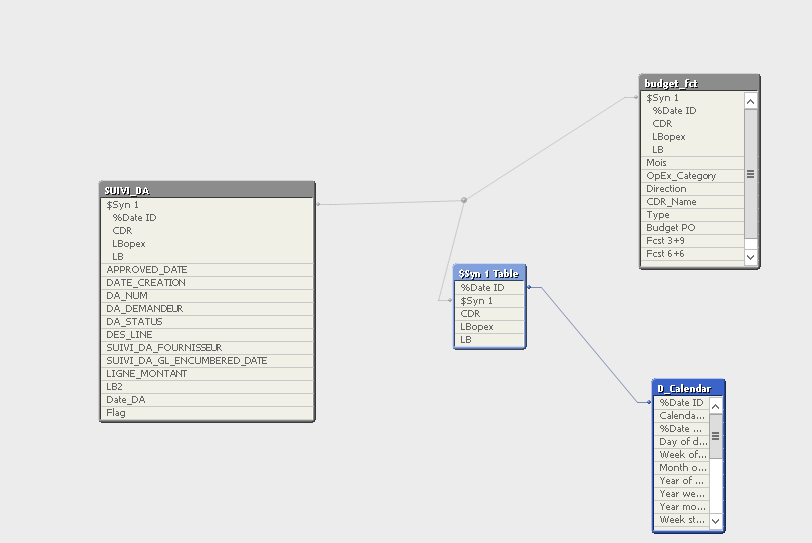Select the SUIVI_DA_FOURNISSEUR field

coord(164,348)
